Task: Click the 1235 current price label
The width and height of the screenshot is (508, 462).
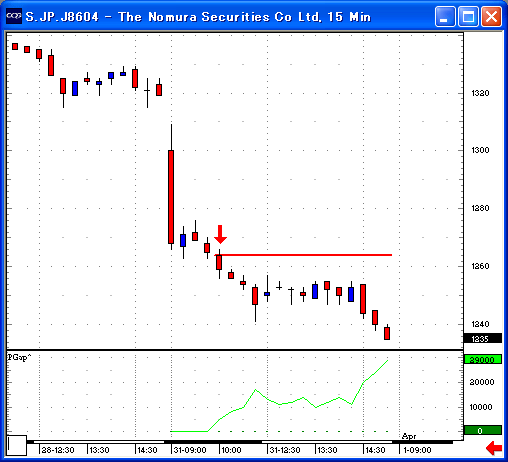Action: point(483,339)
